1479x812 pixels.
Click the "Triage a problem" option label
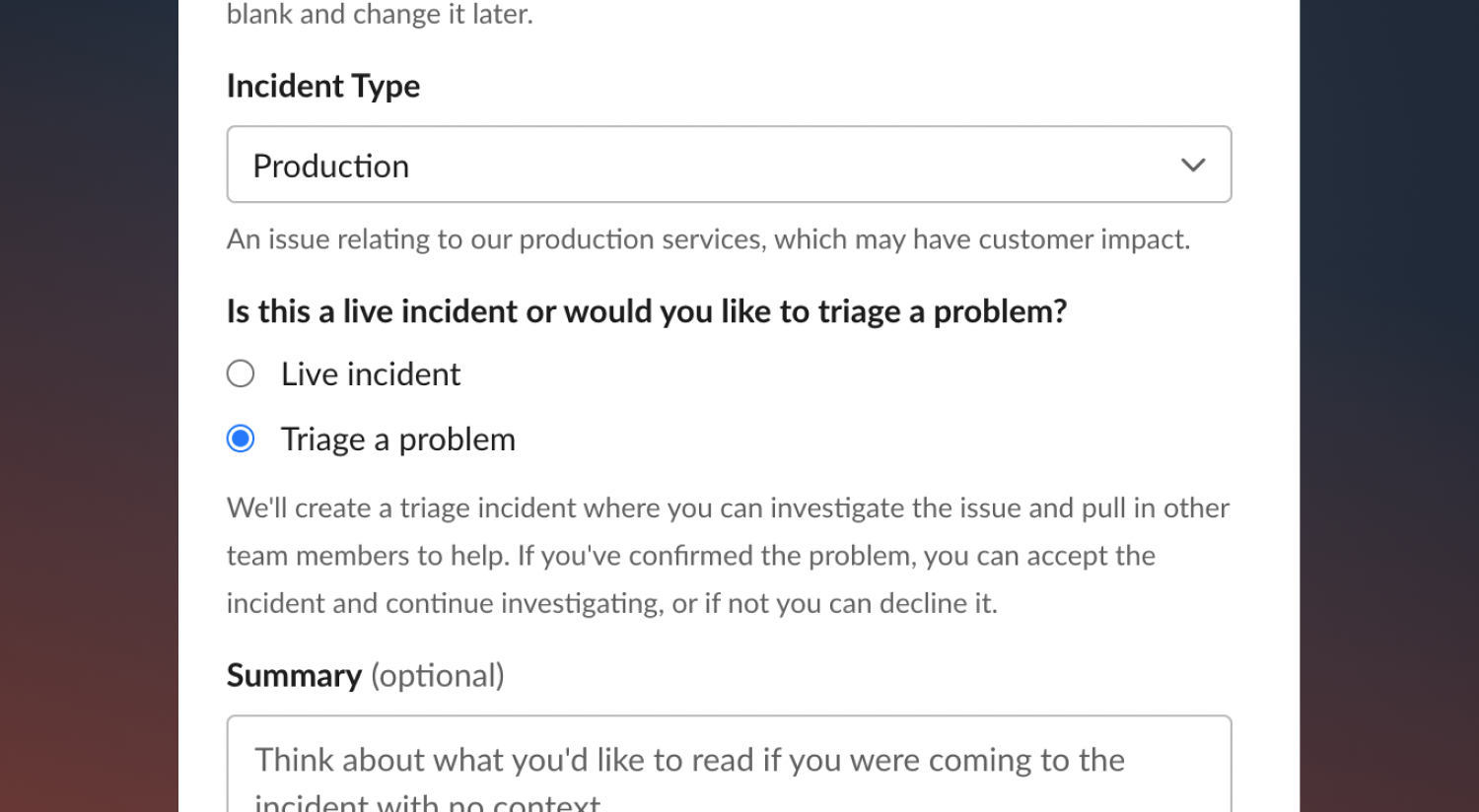tap(398, 440)
